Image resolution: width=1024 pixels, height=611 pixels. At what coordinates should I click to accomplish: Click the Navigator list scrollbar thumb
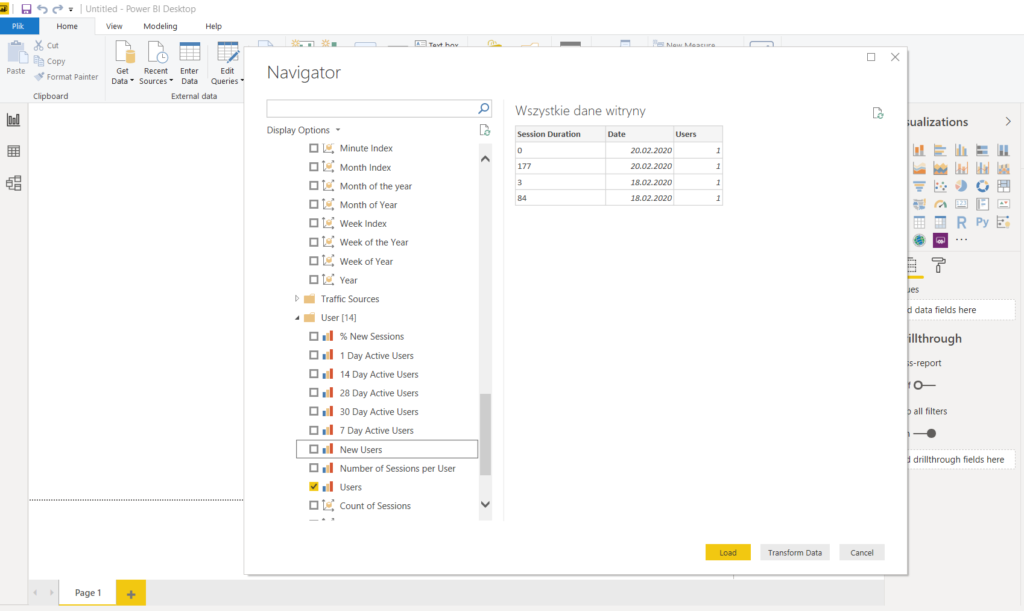(x=485, y=434)
